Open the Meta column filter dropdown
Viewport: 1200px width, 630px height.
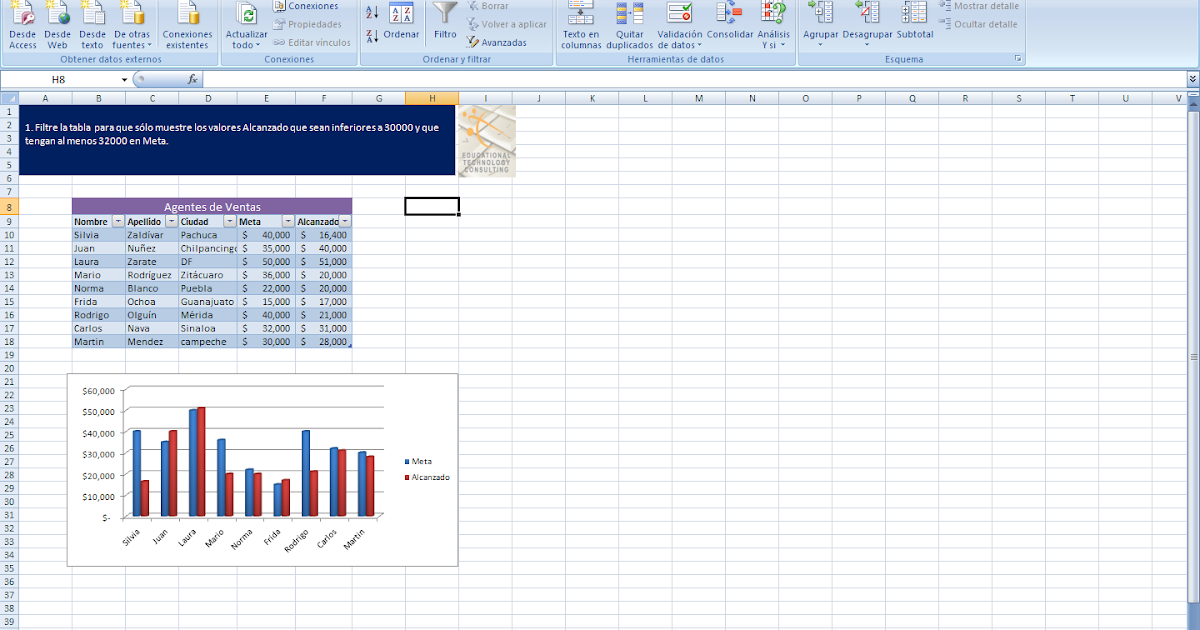pyautogui.click(x=288, y=221)
